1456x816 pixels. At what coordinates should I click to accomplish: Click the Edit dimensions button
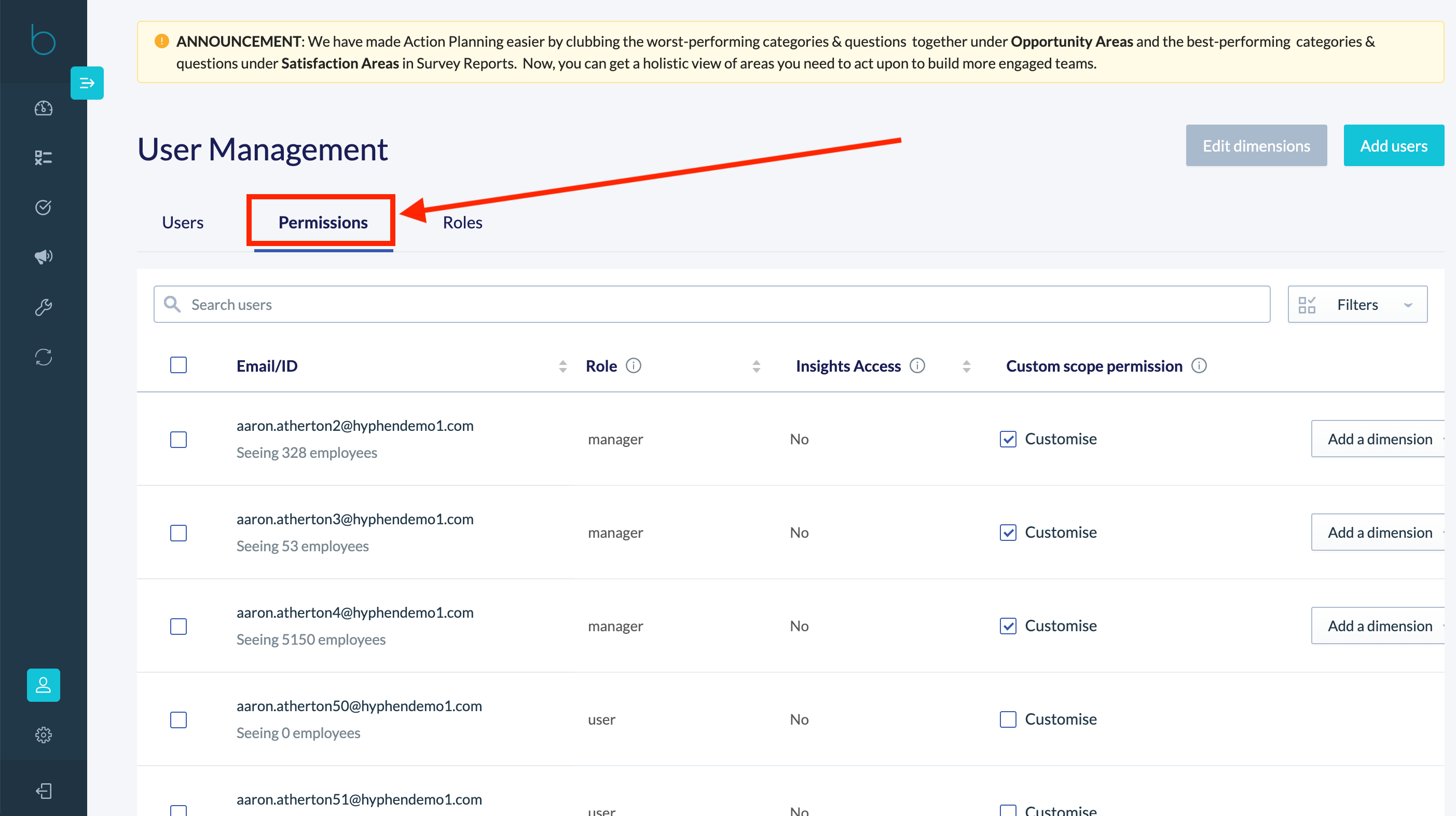click(1256, 145)
